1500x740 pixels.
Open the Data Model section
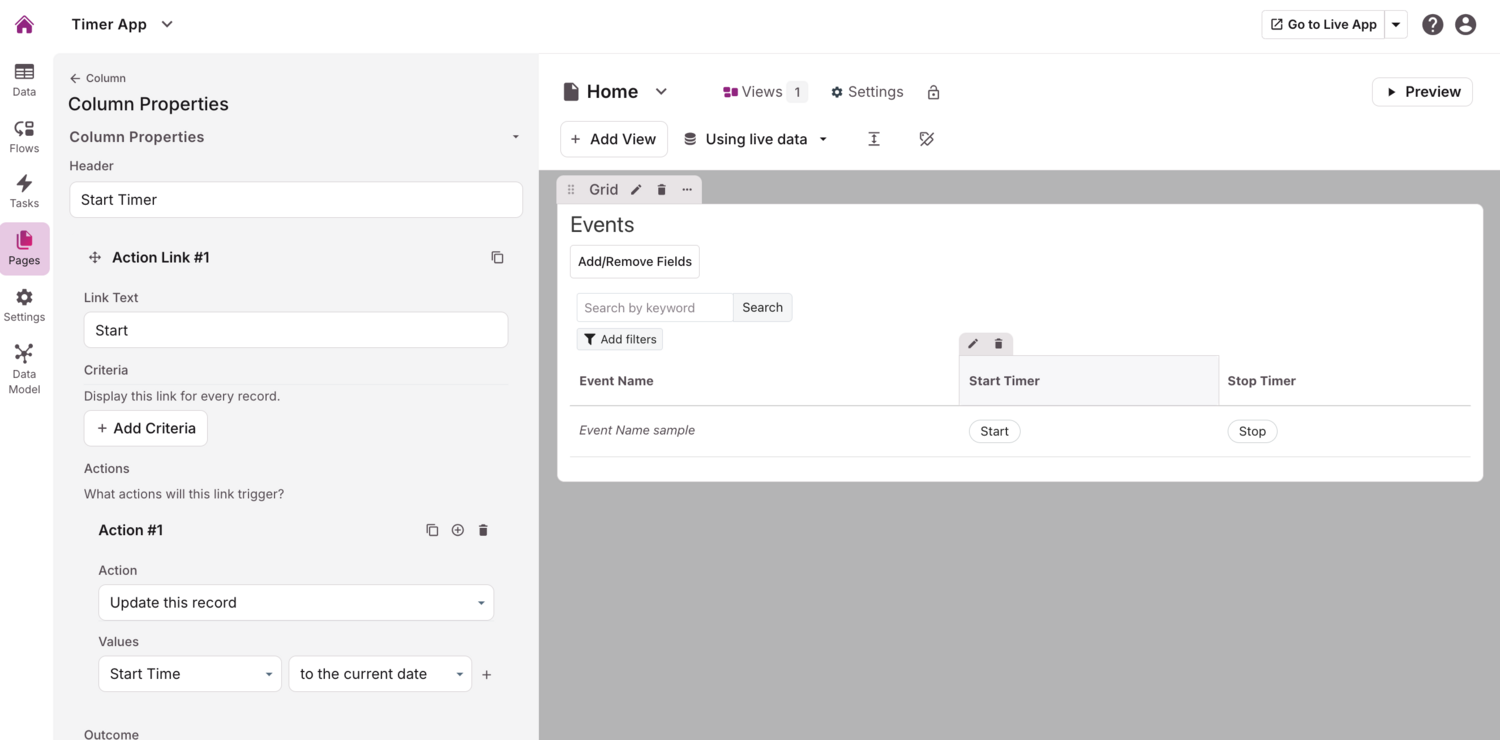(24, 368)
